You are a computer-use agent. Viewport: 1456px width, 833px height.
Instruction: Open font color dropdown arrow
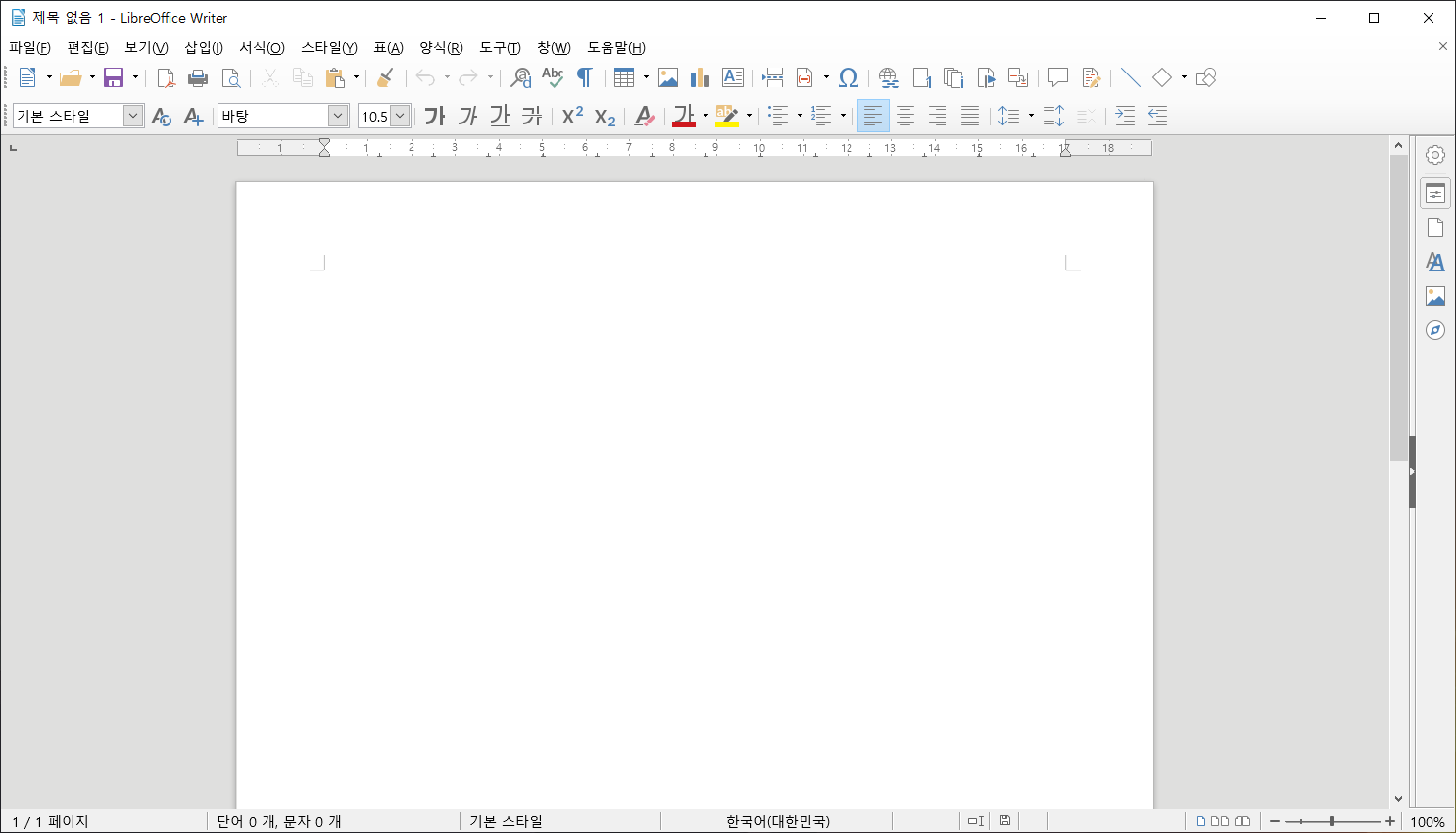pyautogui.click(x=705, y=116)
